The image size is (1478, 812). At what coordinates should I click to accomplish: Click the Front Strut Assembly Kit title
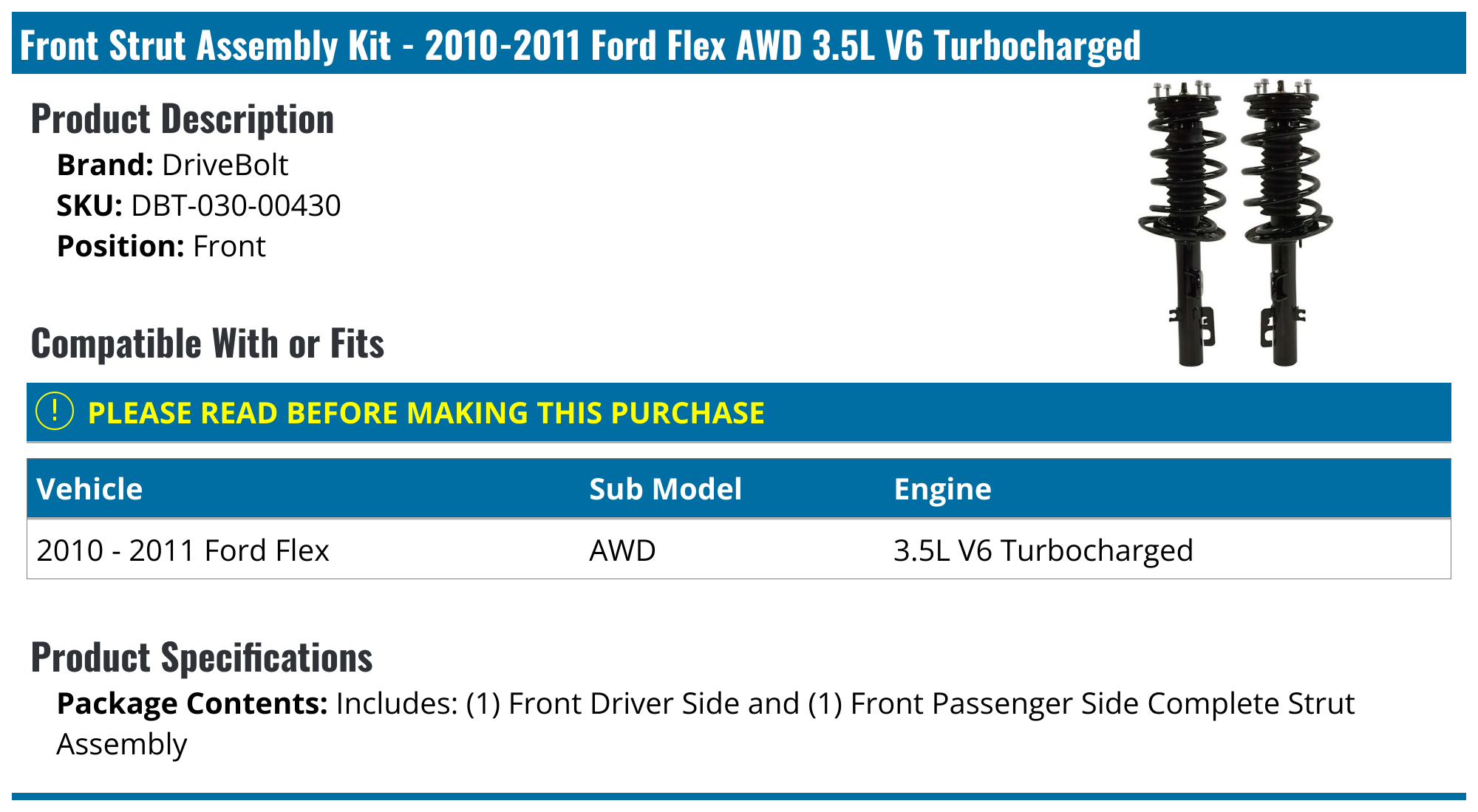[x=580, y=45]
